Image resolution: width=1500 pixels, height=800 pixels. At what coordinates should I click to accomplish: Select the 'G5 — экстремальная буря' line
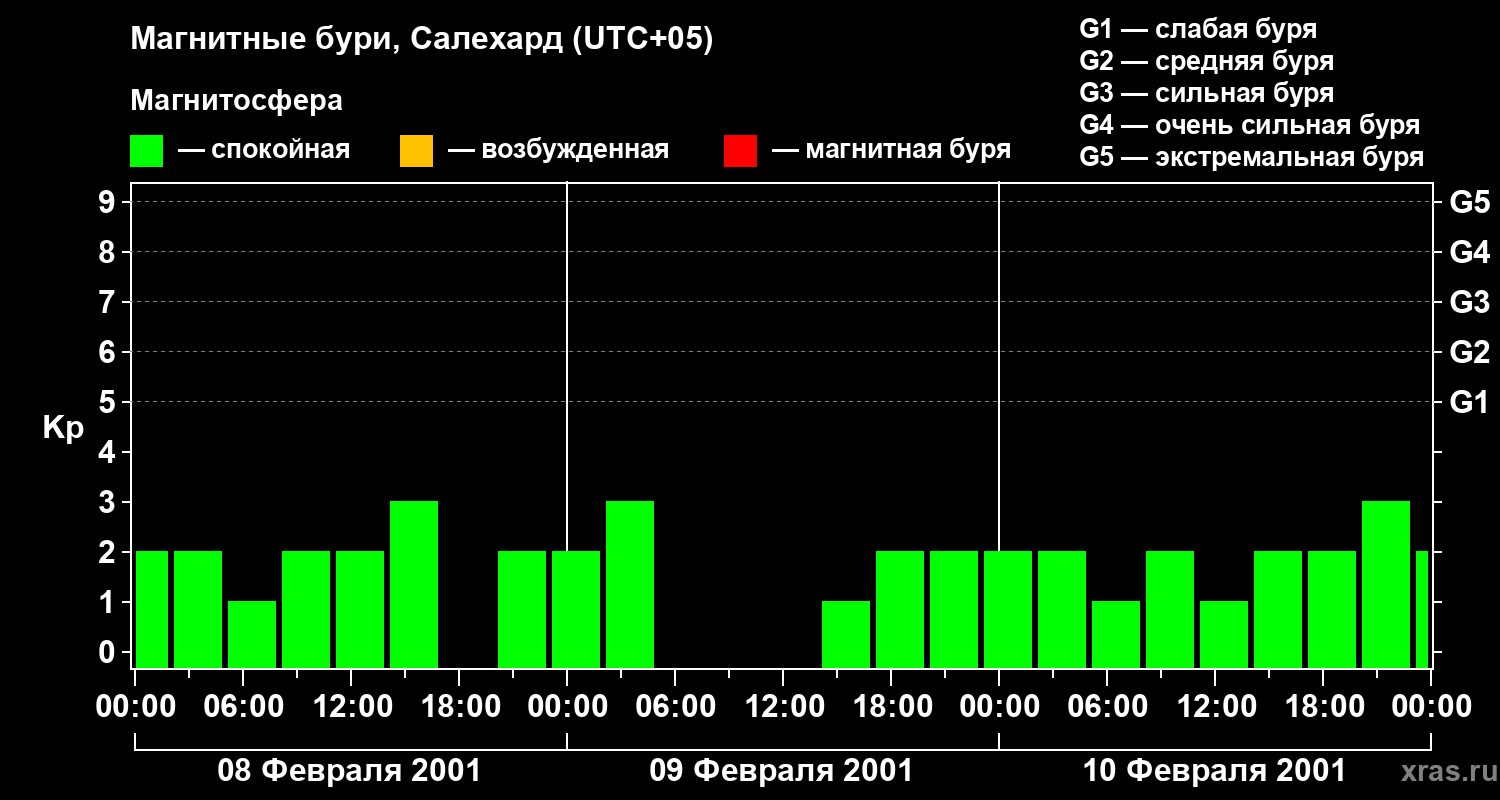point(1252,157)
